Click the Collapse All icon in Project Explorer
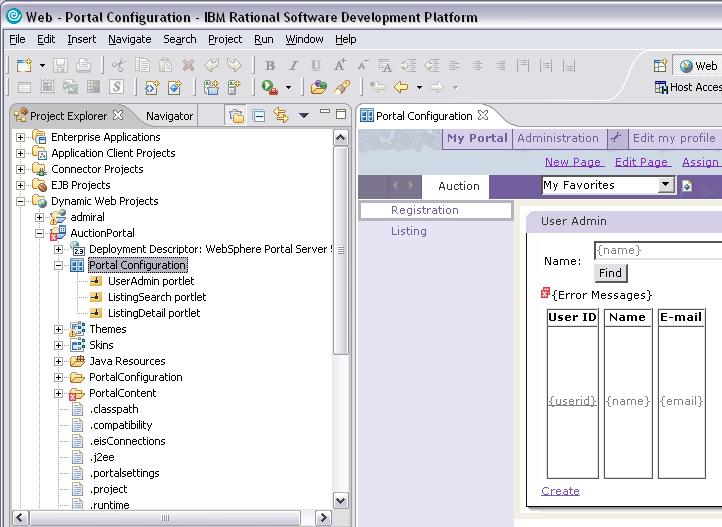The width and height of the screenshot is (722, 527). 259,115
